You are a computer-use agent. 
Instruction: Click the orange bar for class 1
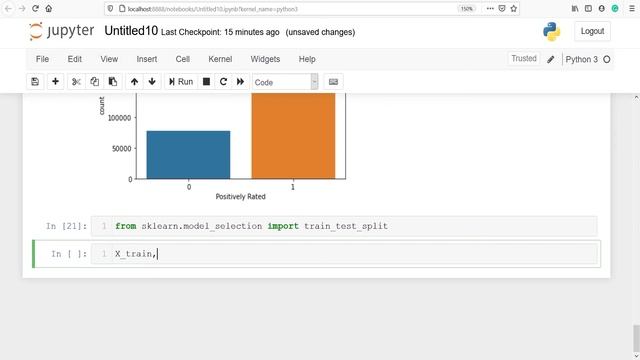pyautogui.click(x=293, y=136)
